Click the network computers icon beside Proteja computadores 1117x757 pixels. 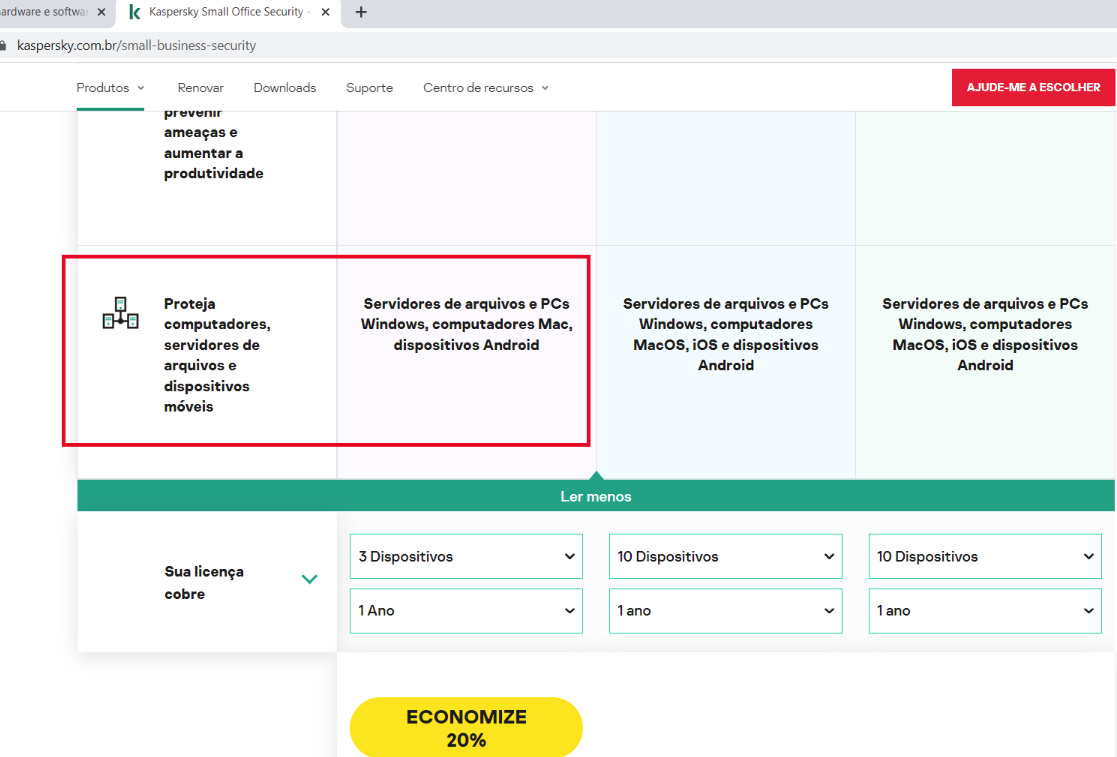[120, 313]
